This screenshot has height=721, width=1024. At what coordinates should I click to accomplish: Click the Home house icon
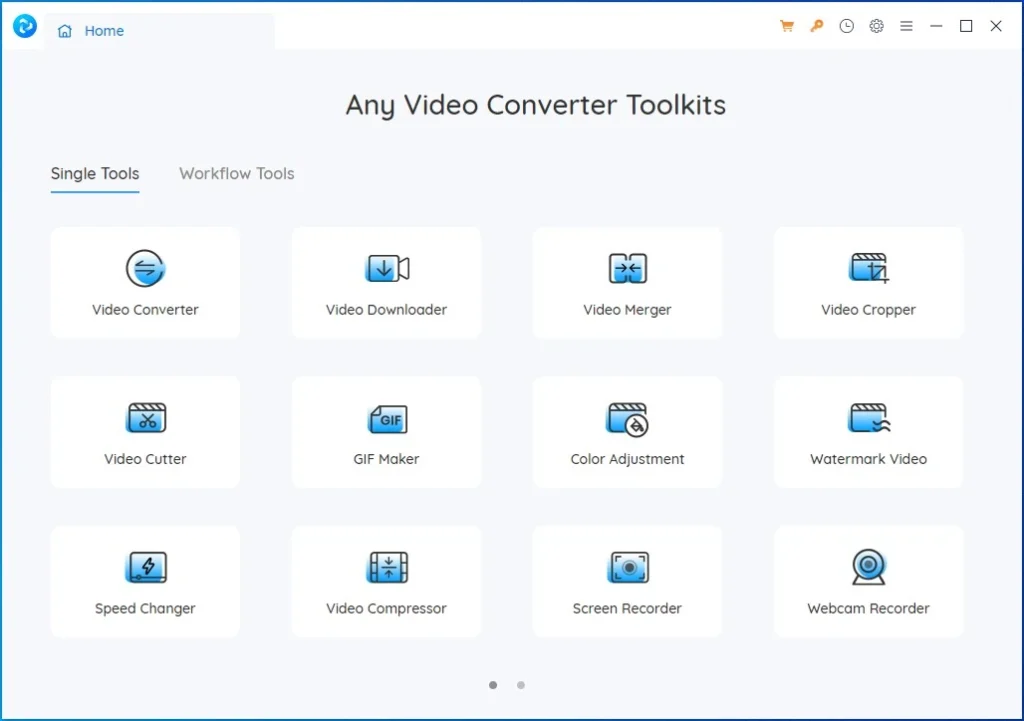pos(65,31)
